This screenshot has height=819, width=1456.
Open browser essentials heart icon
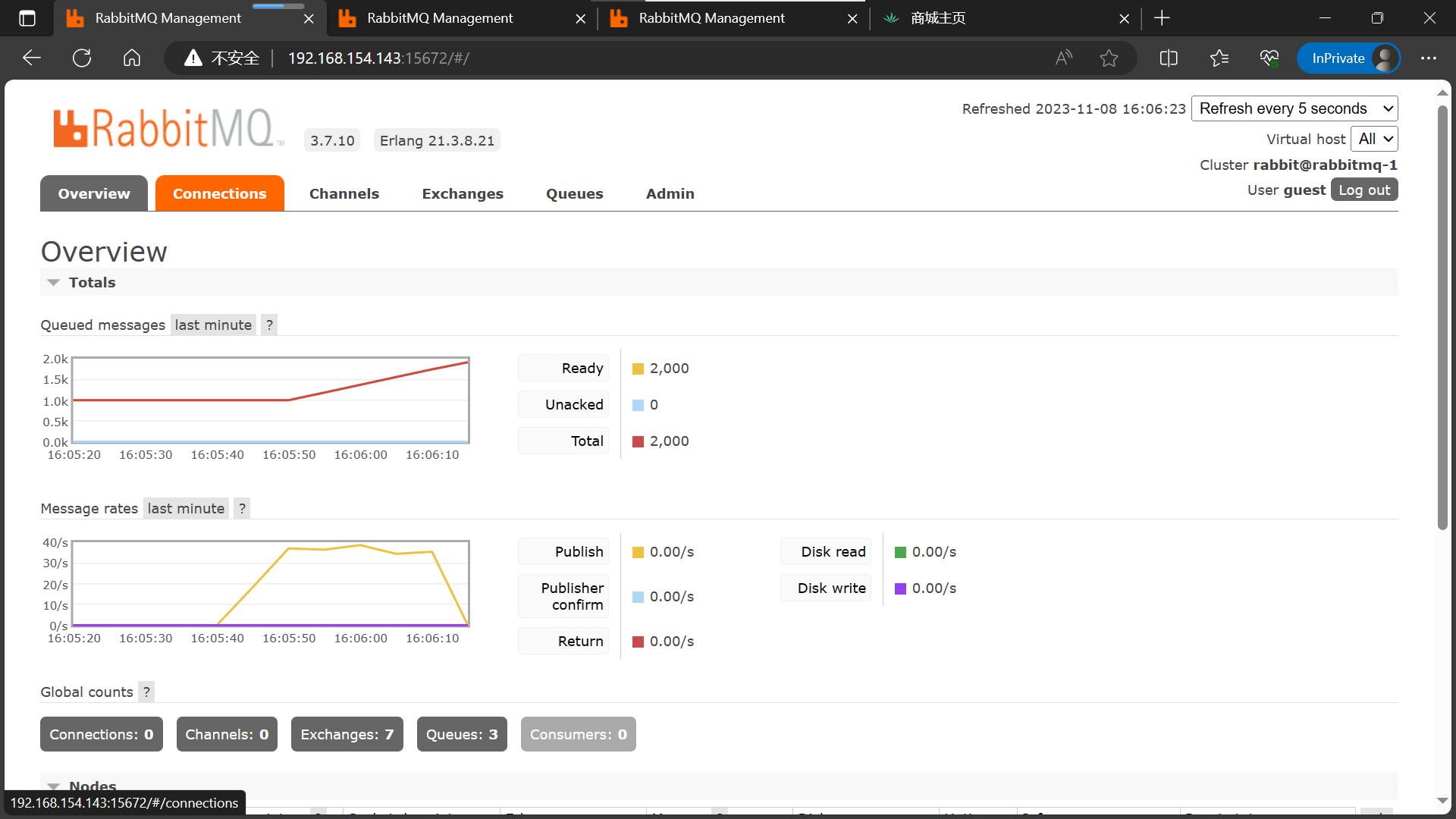coord(1269,58)
